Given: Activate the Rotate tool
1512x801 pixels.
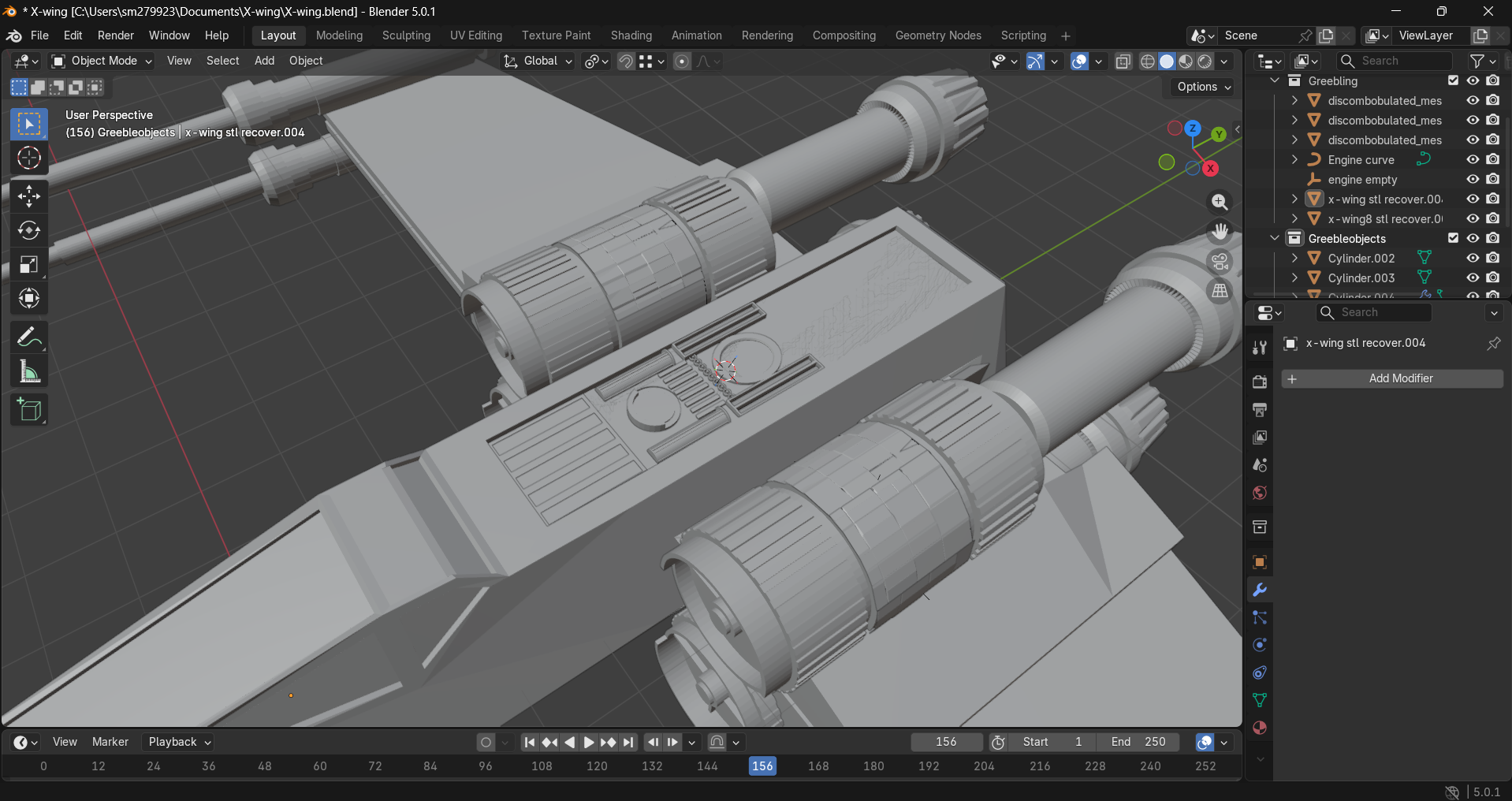Looking at the screenshot, I should pyautogui.click(x=29, y=230).
